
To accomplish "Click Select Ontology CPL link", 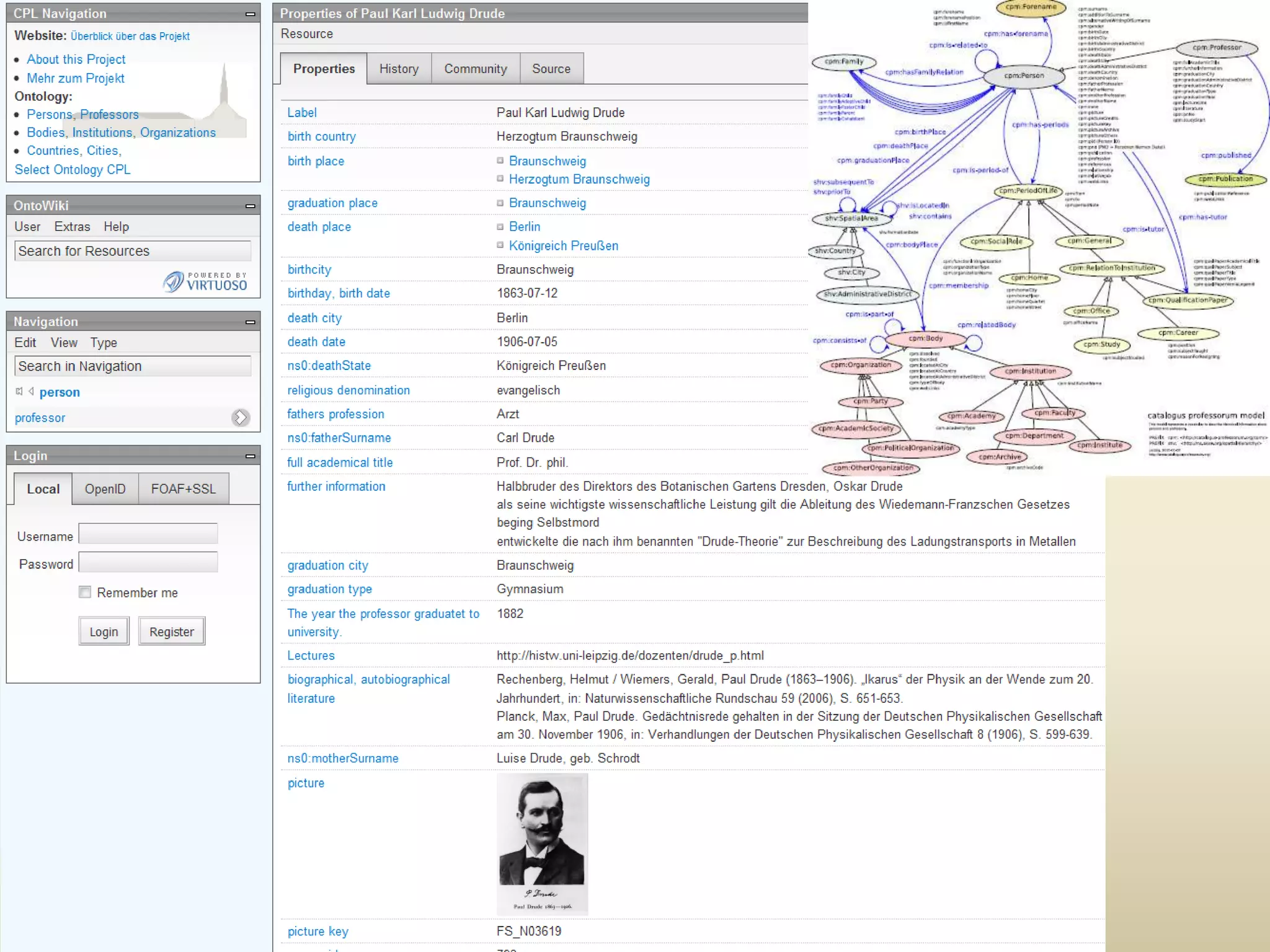I will [73, 170].
